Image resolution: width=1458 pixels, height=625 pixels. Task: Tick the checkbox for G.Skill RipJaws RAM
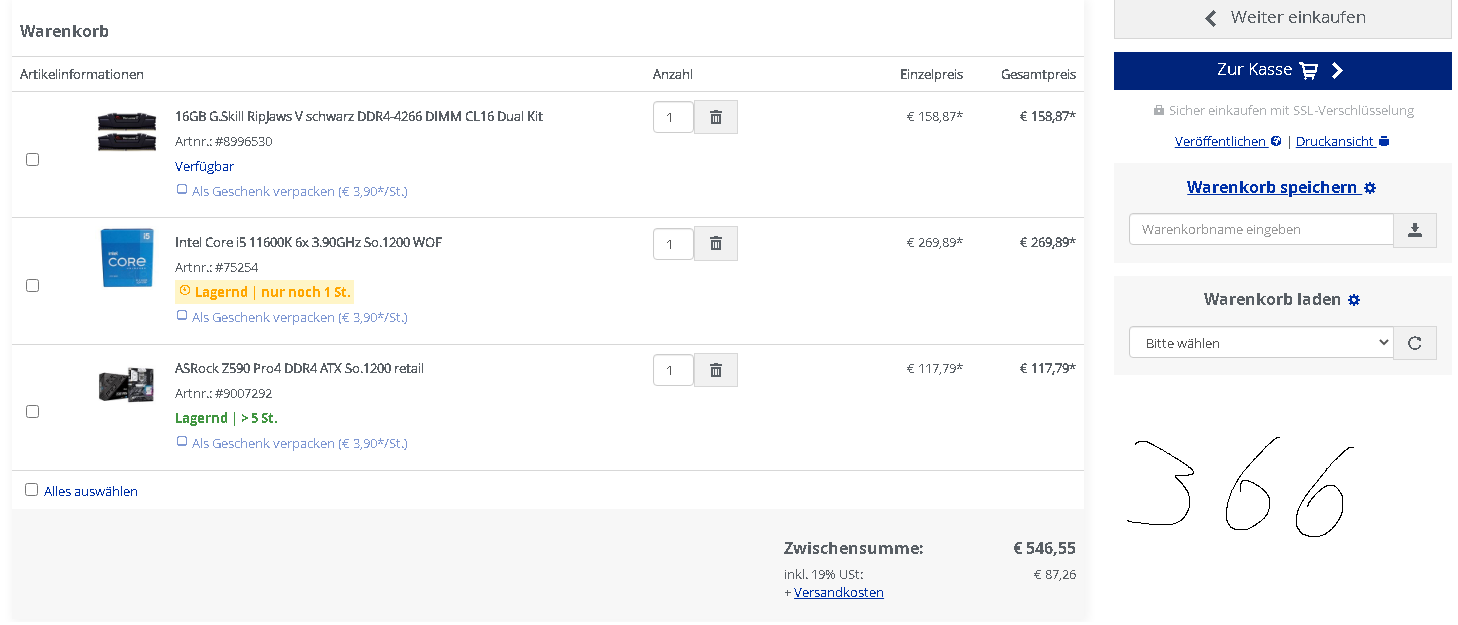tap(32, 159)
